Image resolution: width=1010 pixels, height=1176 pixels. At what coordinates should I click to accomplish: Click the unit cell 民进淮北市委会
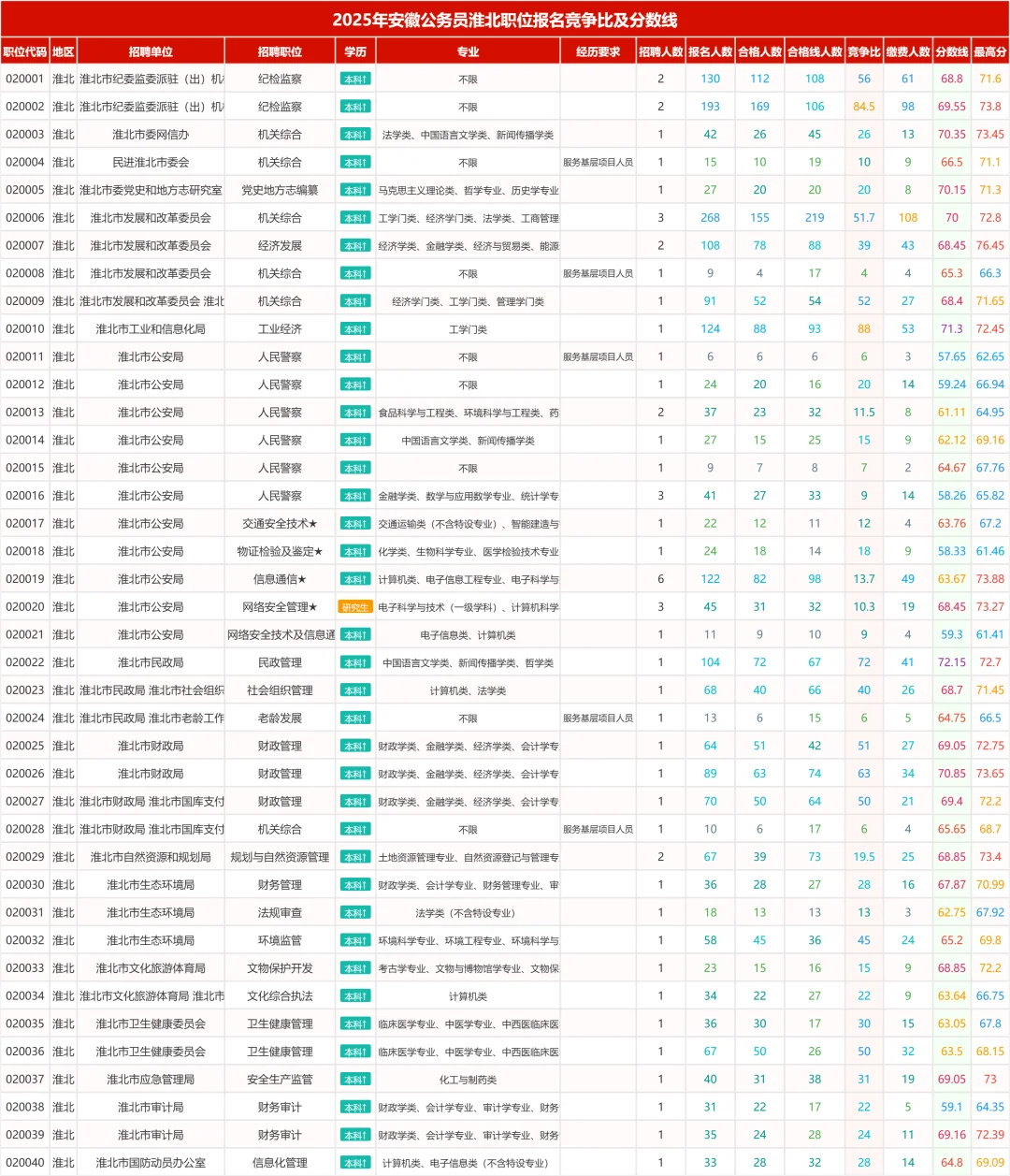tap(151, 163)
